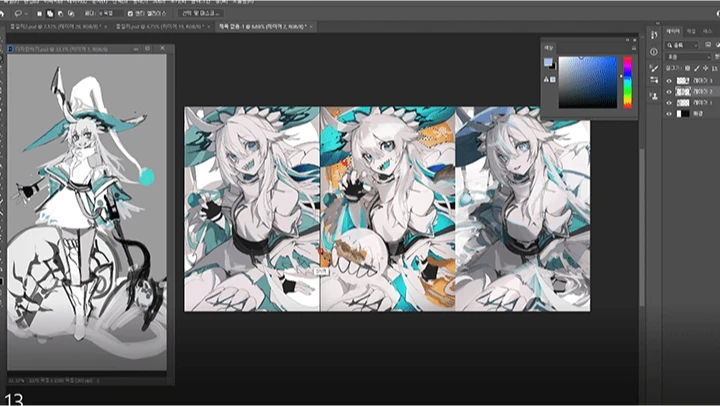Close the document tab at 4.75% zoom

pyautogui.click(x=208, y=27)
